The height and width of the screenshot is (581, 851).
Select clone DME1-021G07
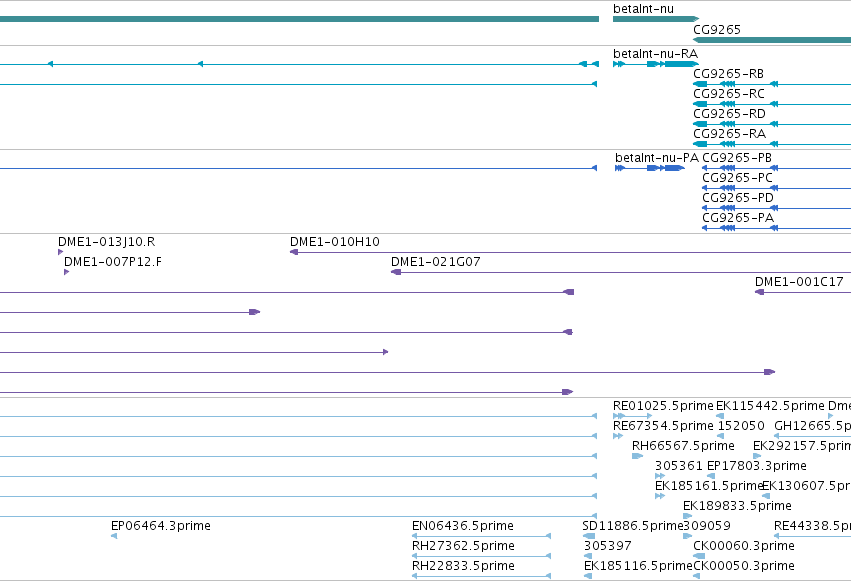(x=435, y=262)
